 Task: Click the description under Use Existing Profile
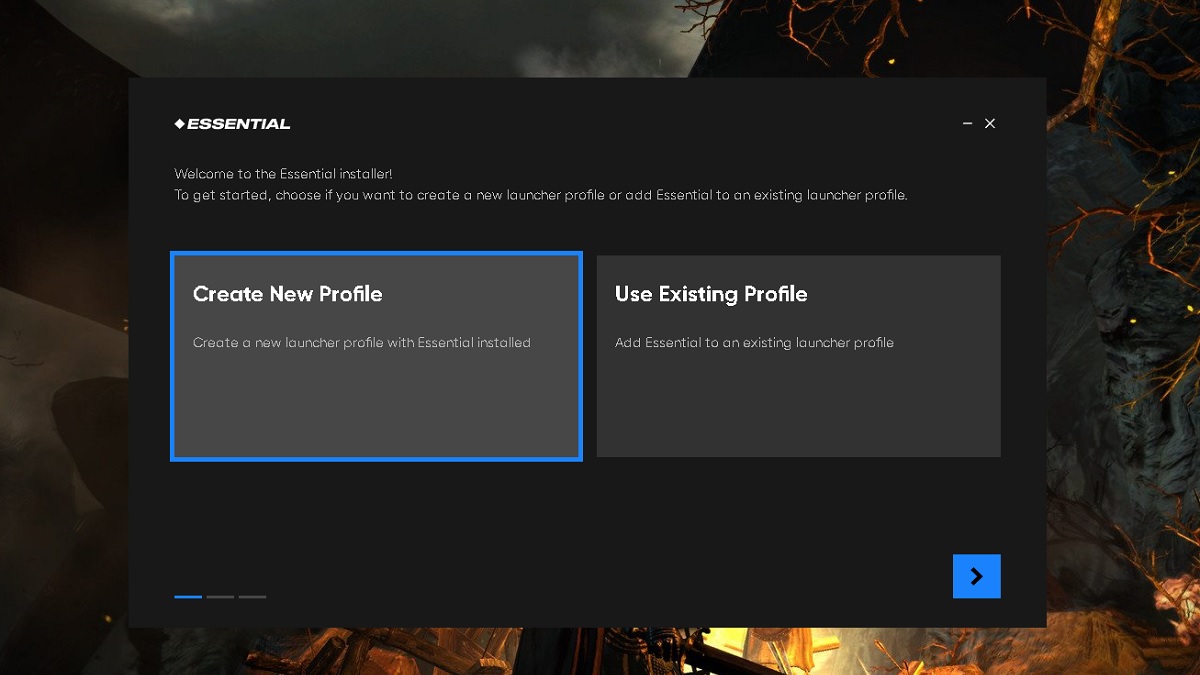(755, 342)
